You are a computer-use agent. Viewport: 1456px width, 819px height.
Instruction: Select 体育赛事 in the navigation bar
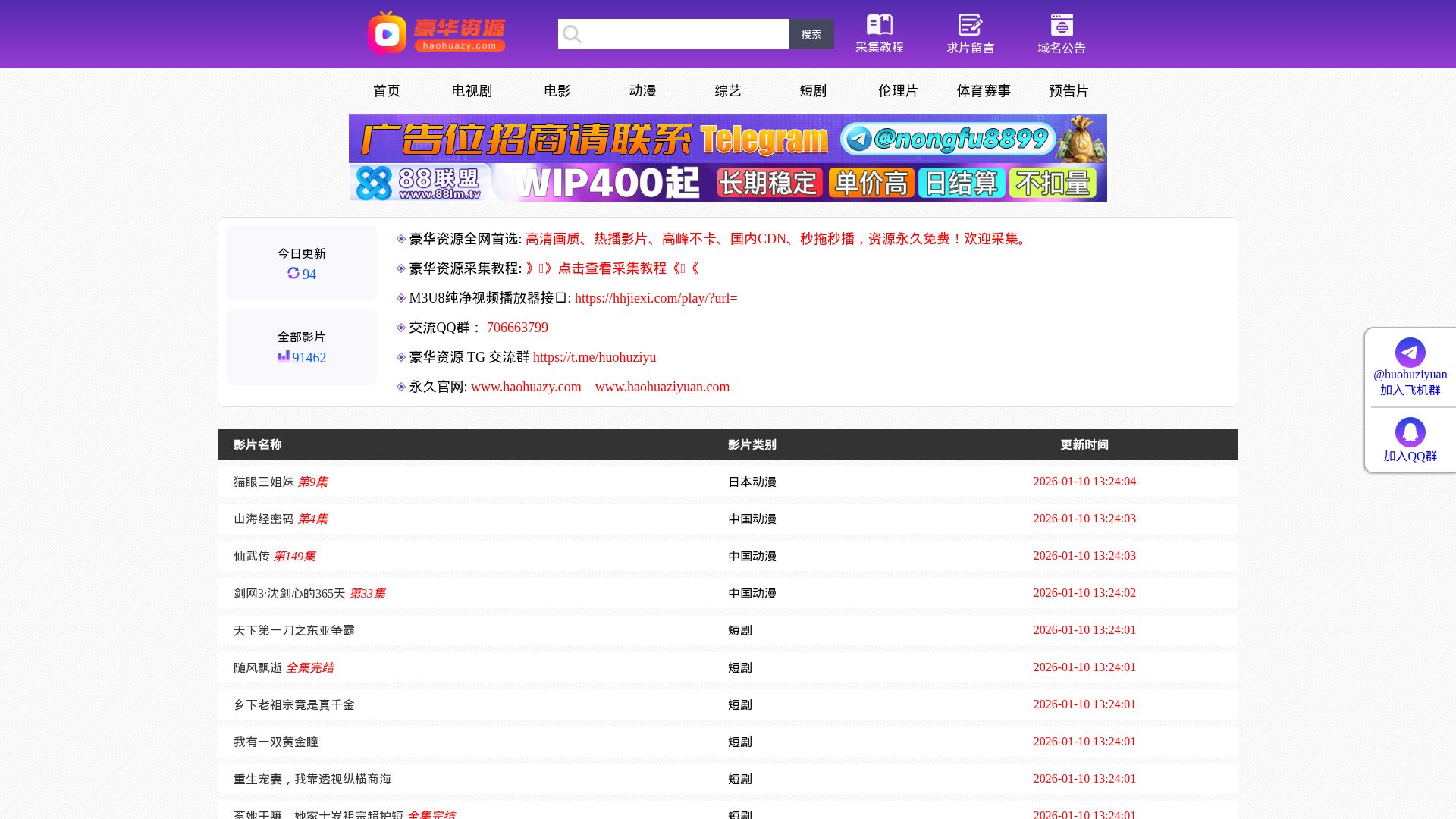coord(984,91)
